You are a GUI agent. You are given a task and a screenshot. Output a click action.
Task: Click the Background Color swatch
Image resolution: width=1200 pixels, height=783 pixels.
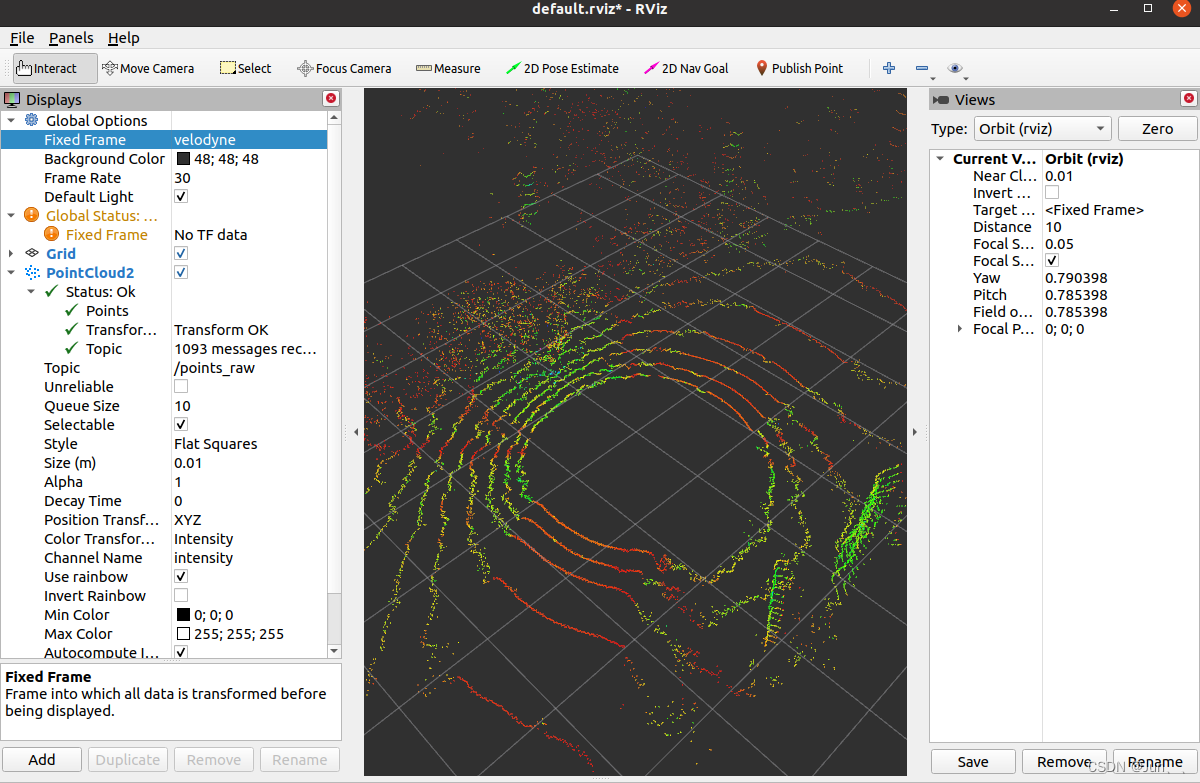tap(184, 159)
